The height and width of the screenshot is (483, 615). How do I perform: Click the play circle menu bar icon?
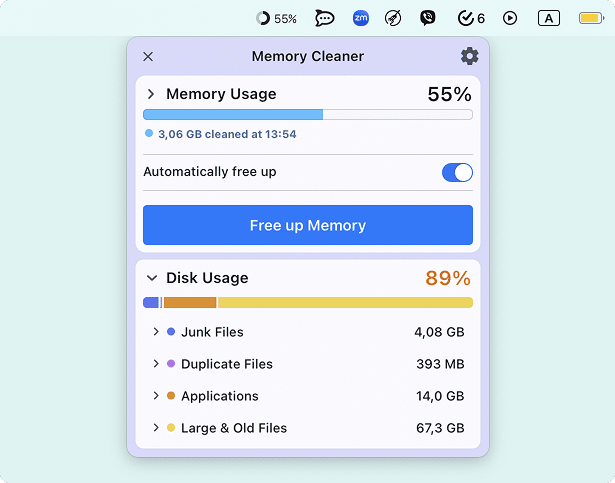(510, 18)
